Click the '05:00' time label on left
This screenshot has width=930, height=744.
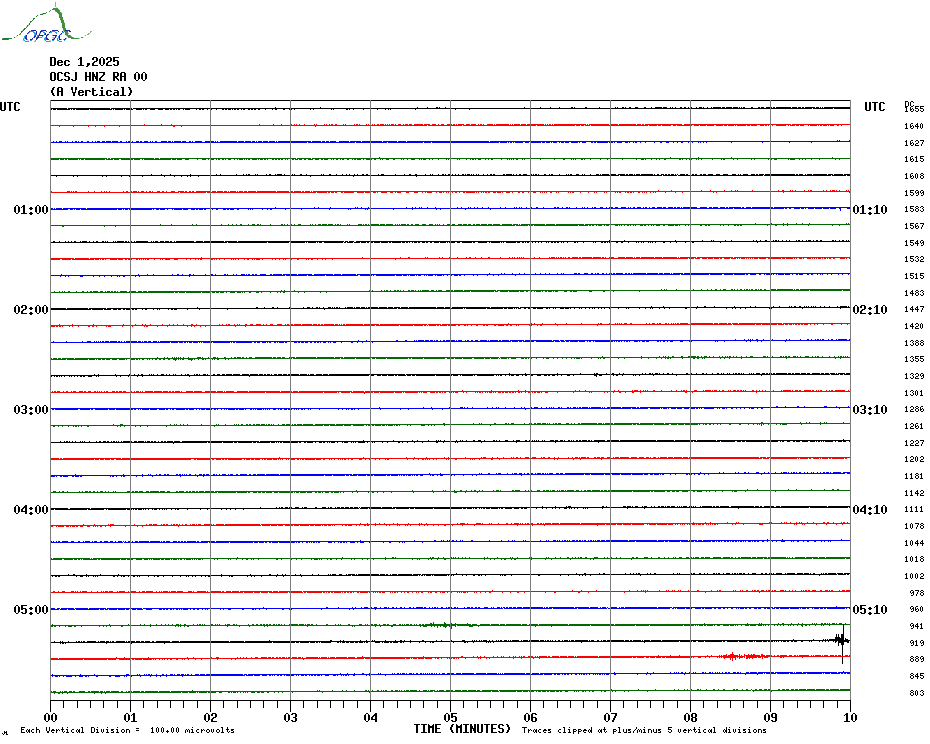(31, 610)
